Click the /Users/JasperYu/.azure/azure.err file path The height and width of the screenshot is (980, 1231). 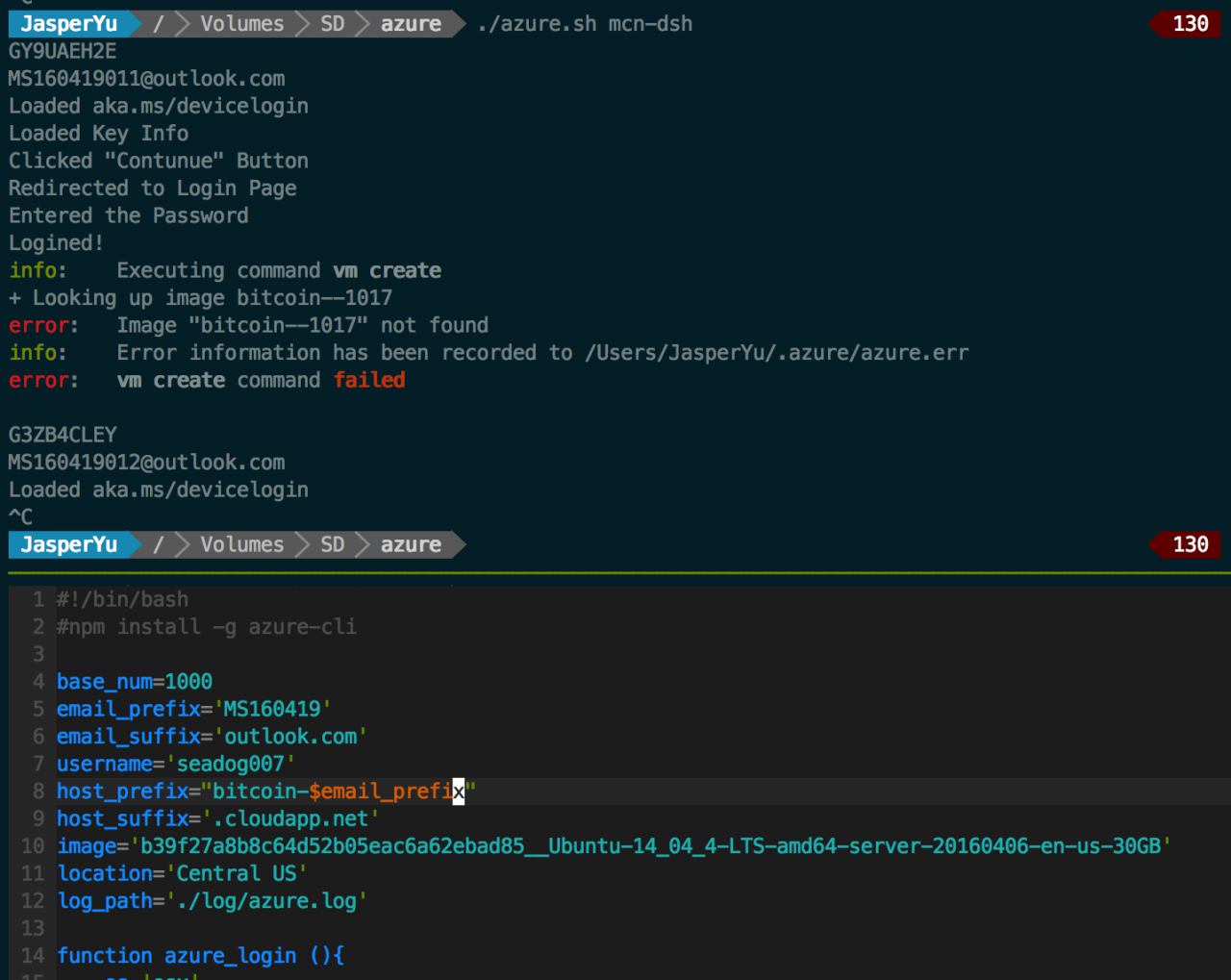click(x=776, y=353)
